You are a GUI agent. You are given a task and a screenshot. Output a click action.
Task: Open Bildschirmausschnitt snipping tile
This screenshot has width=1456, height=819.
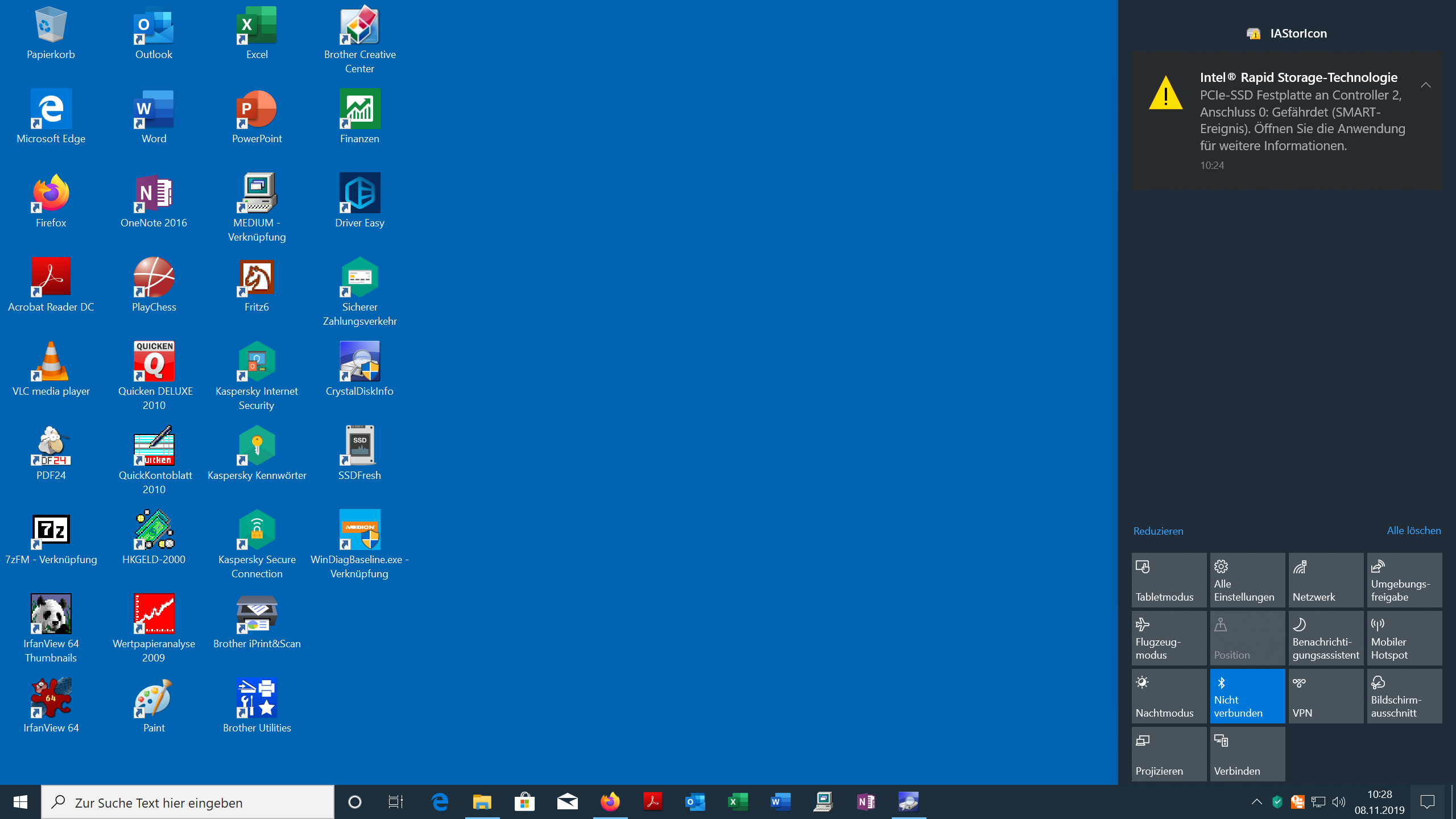[1404, 696]
